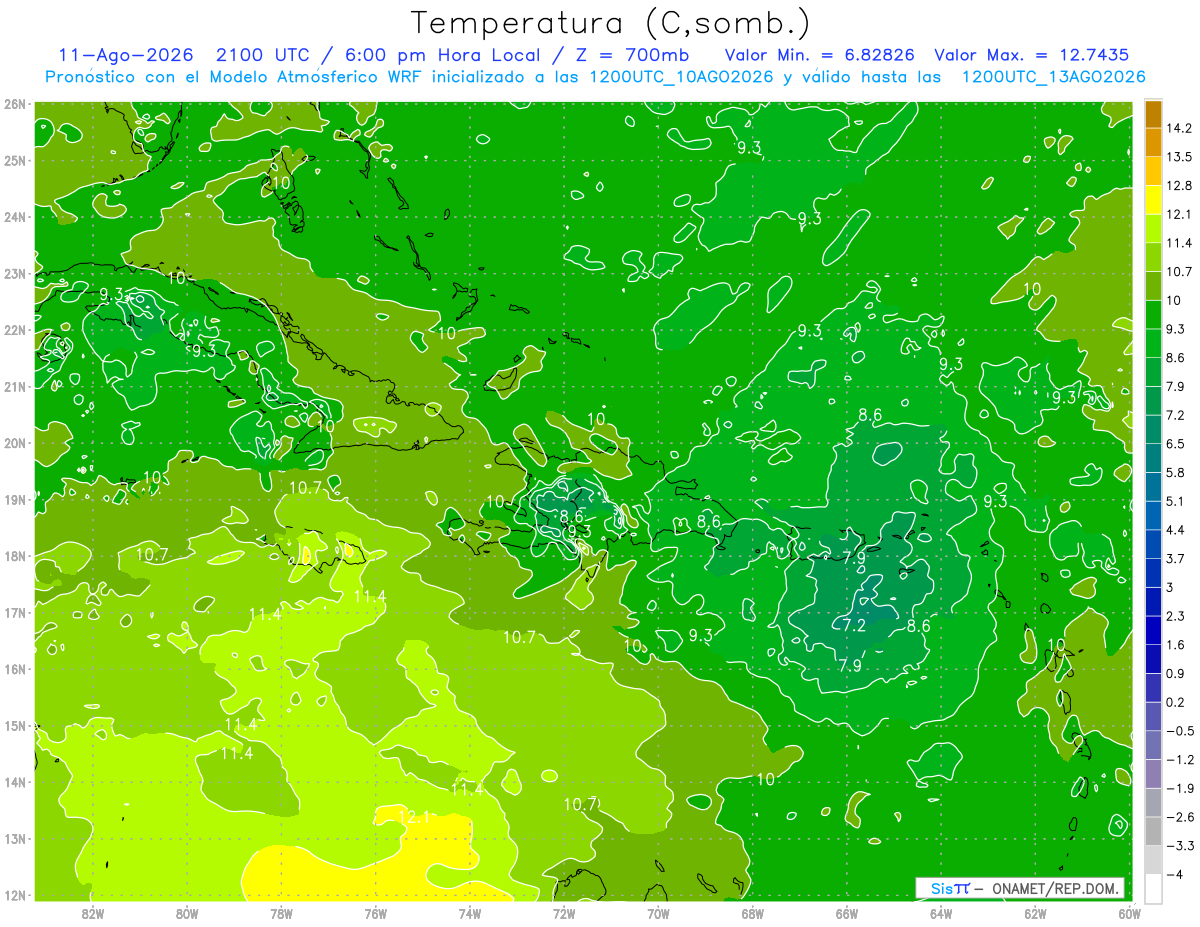The image size is (1200, 927).
Task: Click the 66W longitude axis label
Action: click(847, 912)
